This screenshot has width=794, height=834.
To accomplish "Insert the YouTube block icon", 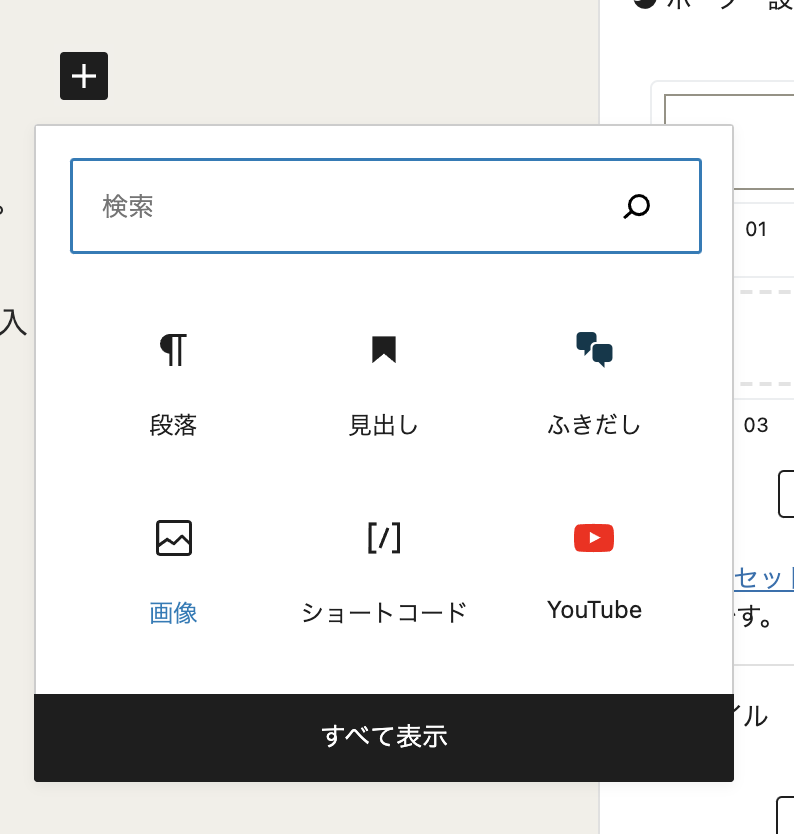I will 594,538.
